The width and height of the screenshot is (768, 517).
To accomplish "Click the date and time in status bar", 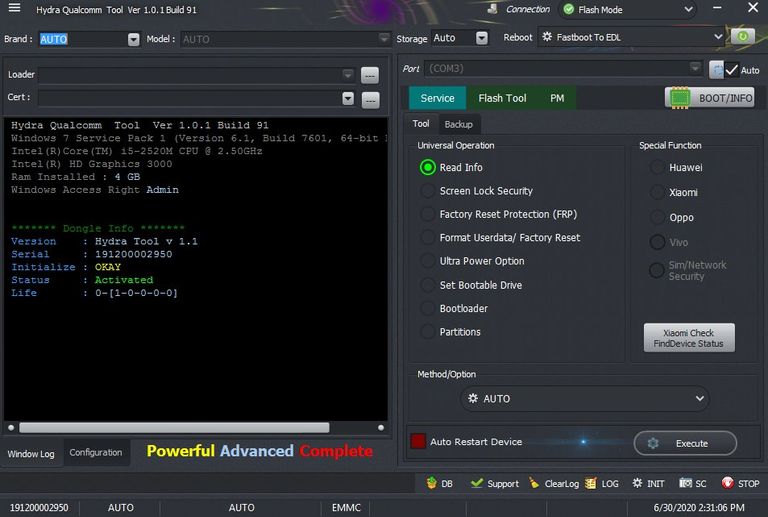I will point(699,507).
